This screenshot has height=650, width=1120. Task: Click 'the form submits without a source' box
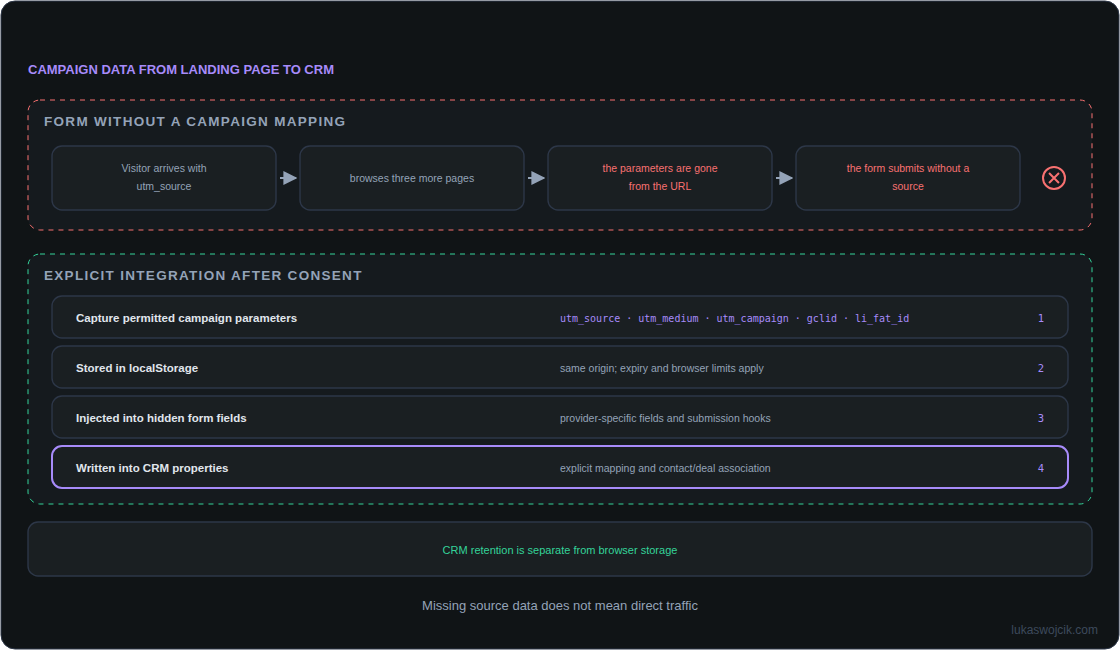click(907, 178)
